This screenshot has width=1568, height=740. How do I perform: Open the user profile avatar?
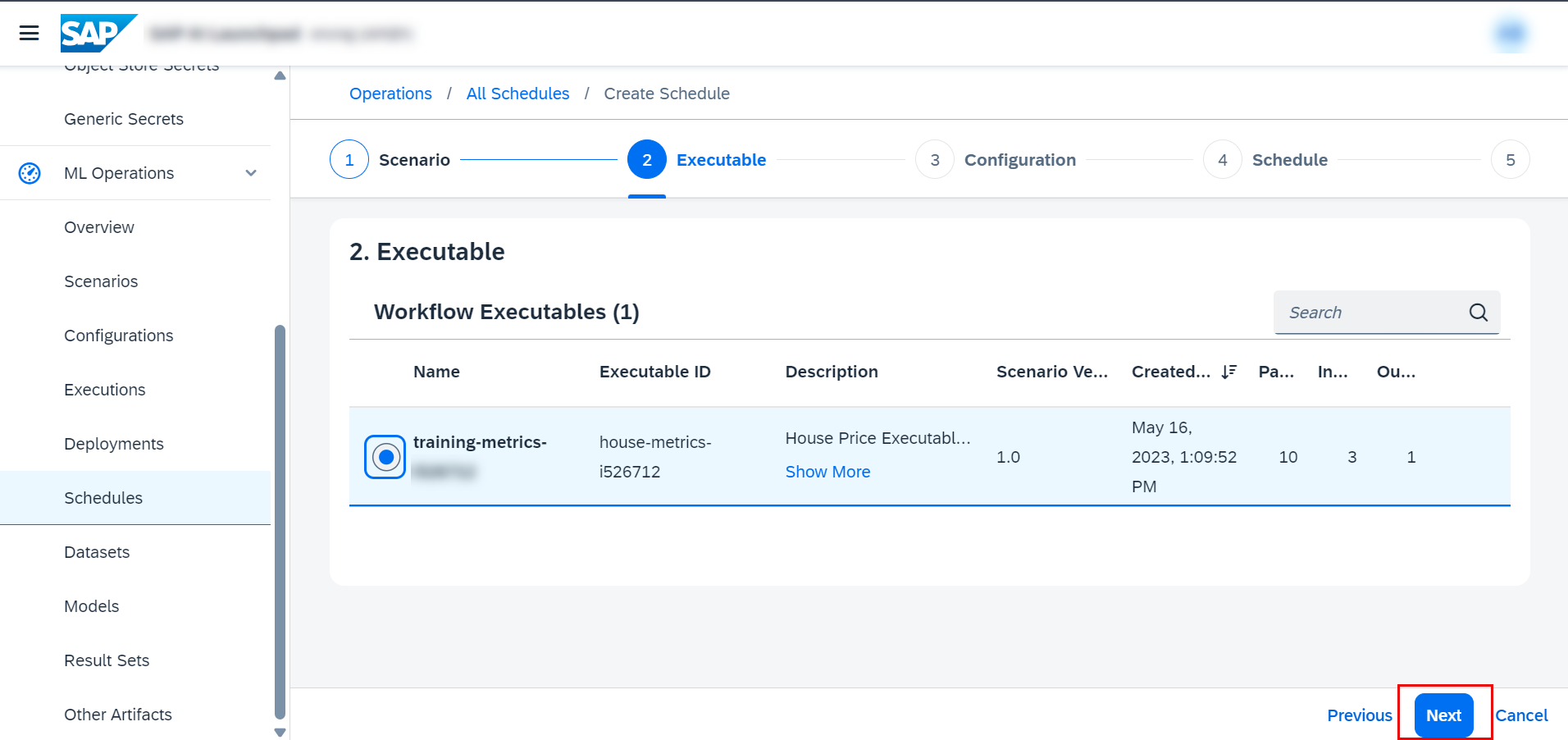click(1510, 34)
